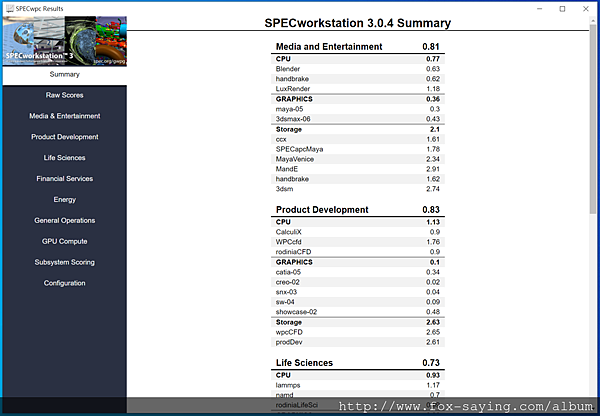Click the Product Development score 0.83

[x=431, y=210]
